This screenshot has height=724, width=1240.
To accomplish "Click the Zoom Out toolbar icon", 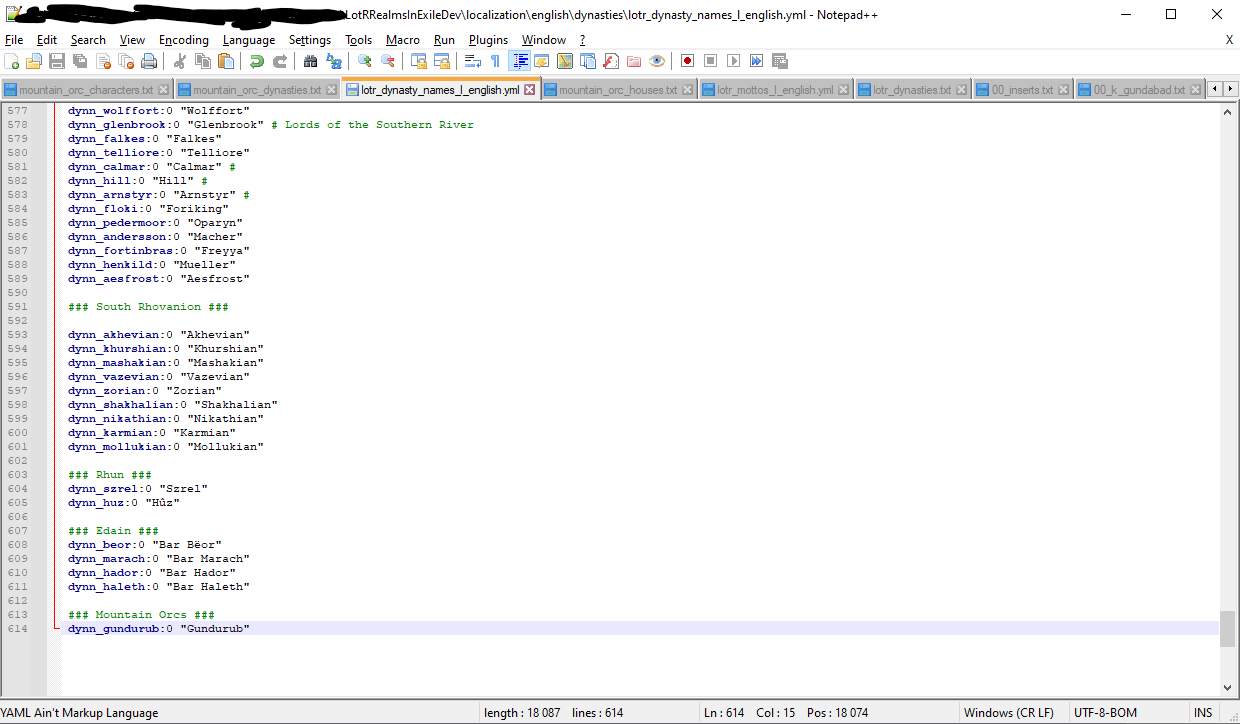I will point(388,61).
